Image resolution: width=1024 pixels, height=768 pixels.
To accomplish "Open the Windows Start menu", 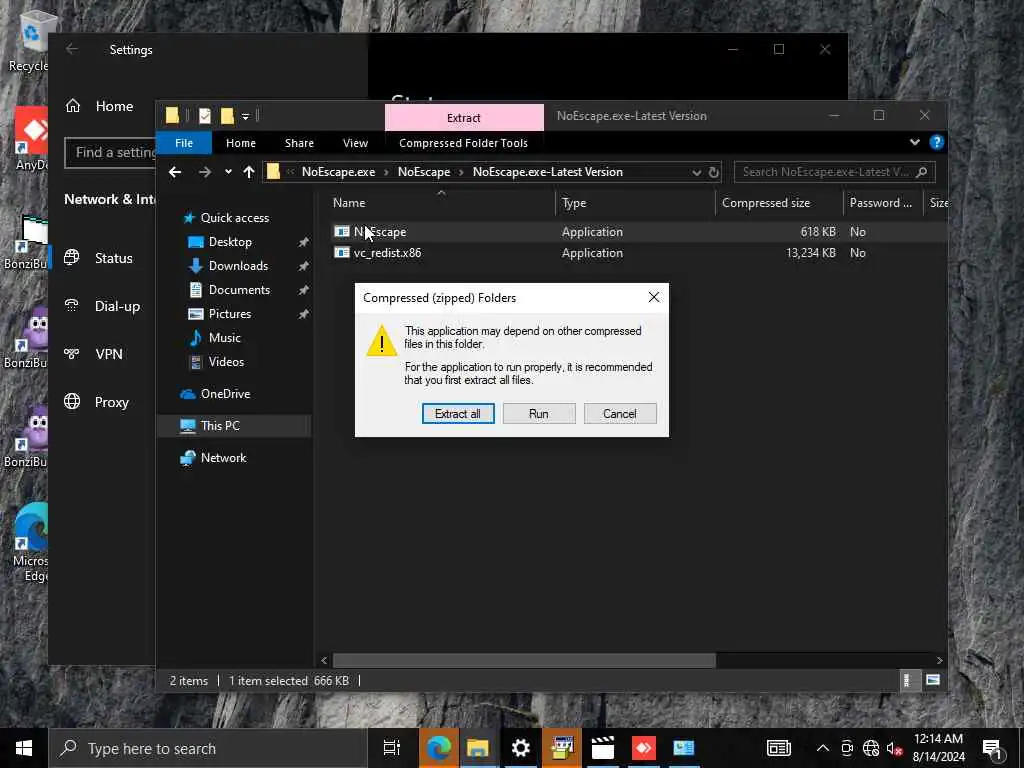I will click(24, 748).
